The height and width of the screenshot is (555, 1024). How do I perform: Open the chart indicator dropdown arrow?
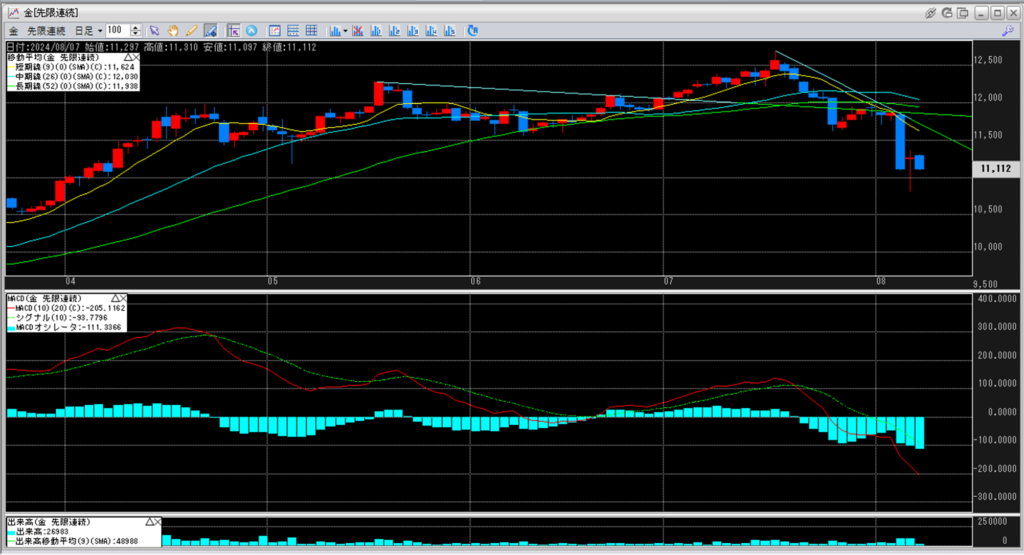coord(345,31)
